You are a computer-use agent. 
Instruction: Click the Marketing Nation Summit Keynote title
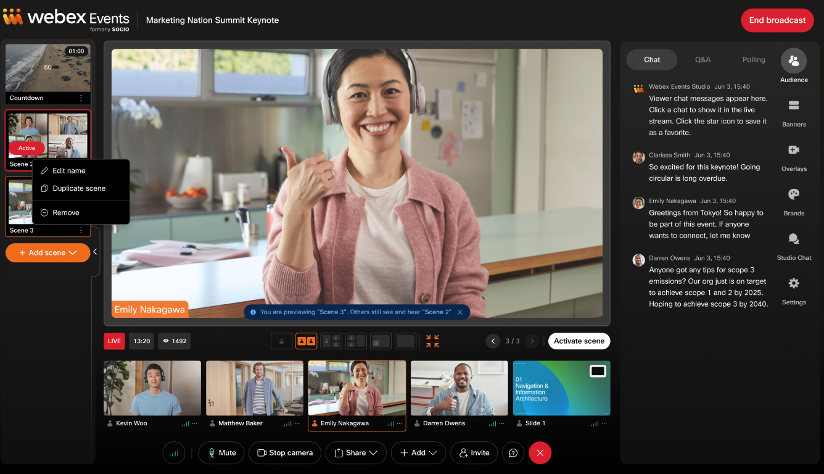(212, 20)
